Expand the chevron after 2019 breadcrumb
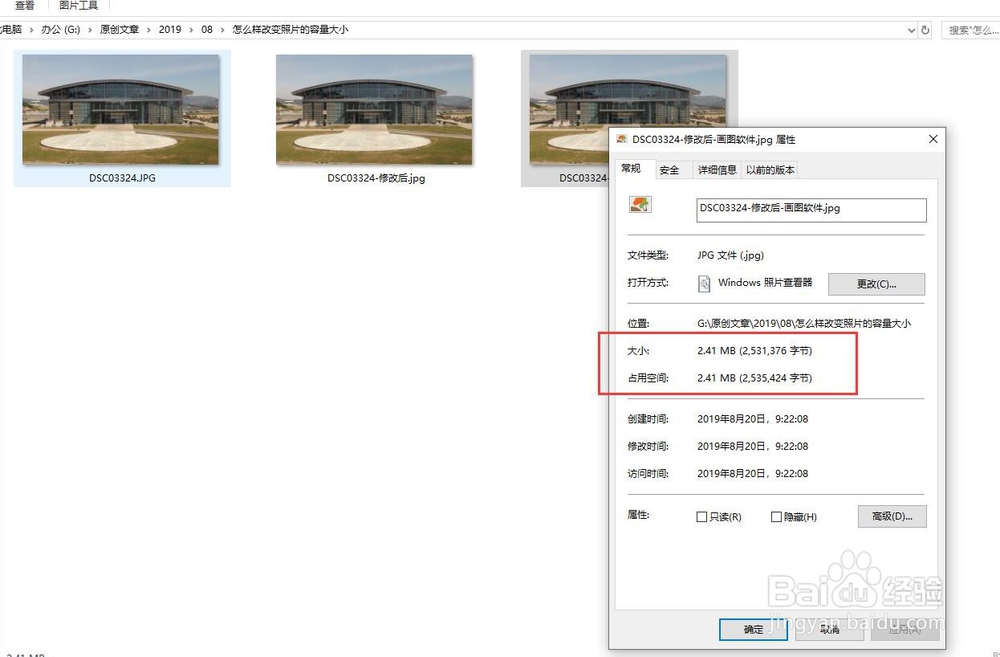 (191, 30)
